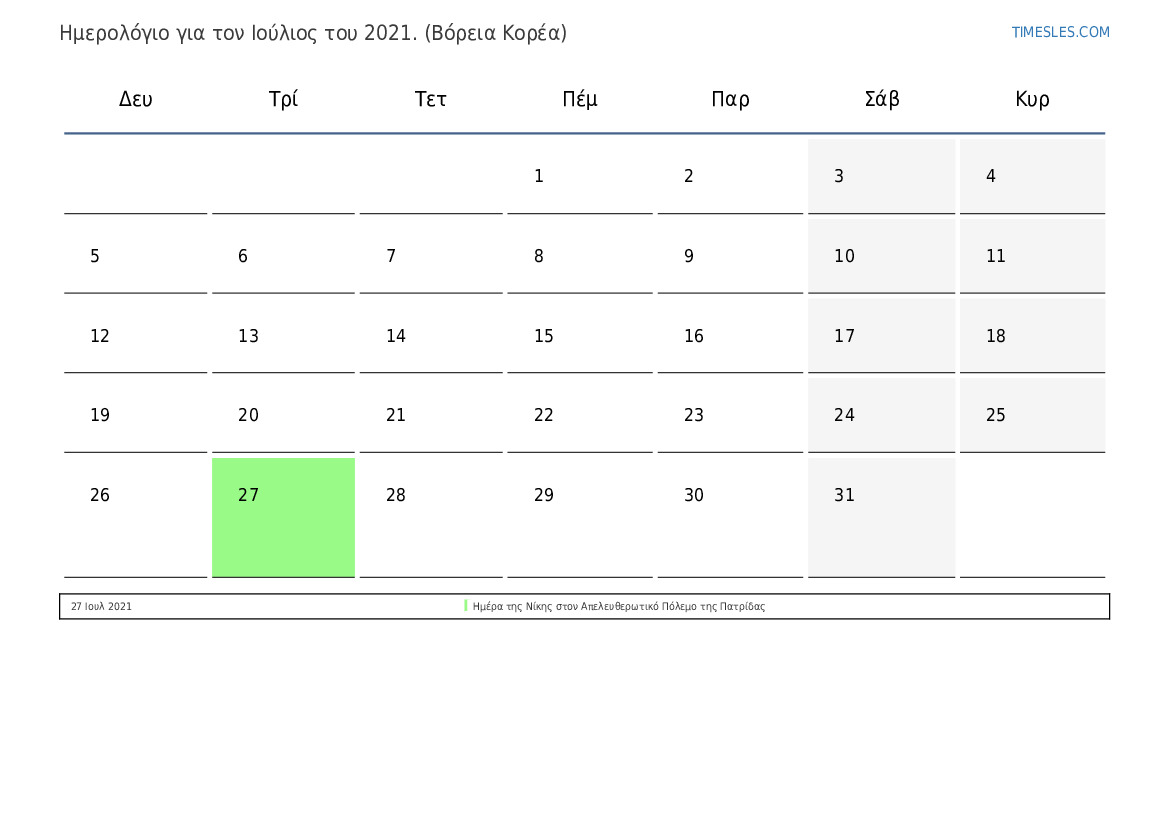
Task: Select Saturday the 3rd cell
Action: 881,176
